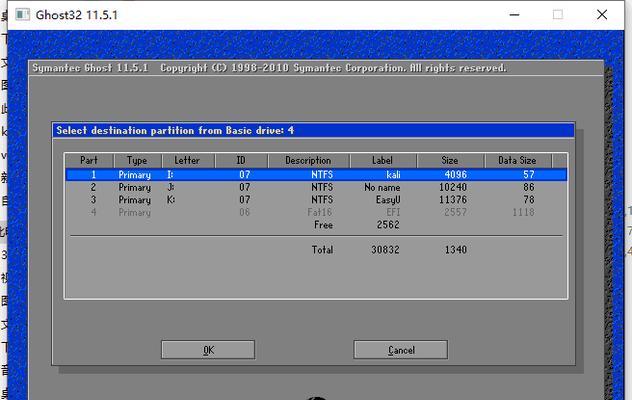Click the 'Select destination partition' dialog title bar
This screenshot has height=400, width=632.
tap(315, 130)
